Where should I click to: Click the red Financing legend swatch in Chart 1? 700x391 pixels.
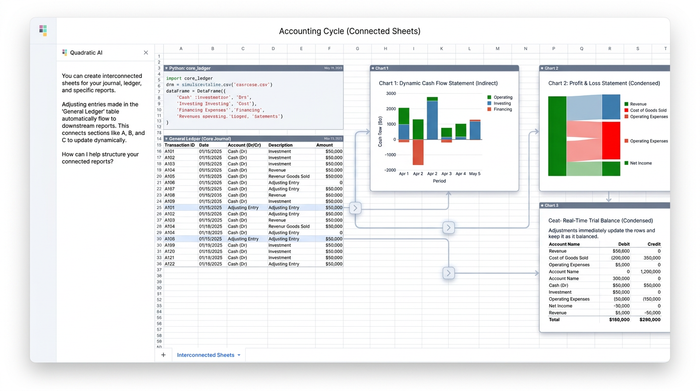click(x=489, y=109)
